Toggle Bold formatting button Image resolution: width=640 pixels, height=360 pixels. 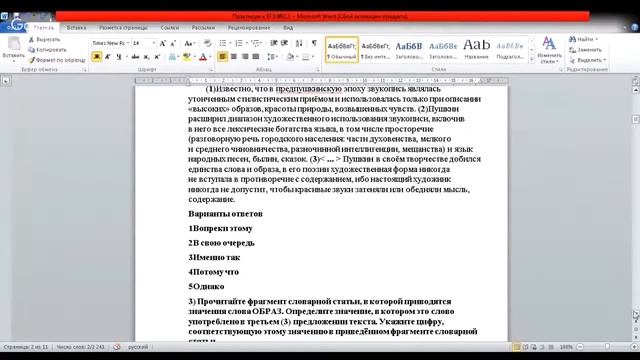(97, 57)
